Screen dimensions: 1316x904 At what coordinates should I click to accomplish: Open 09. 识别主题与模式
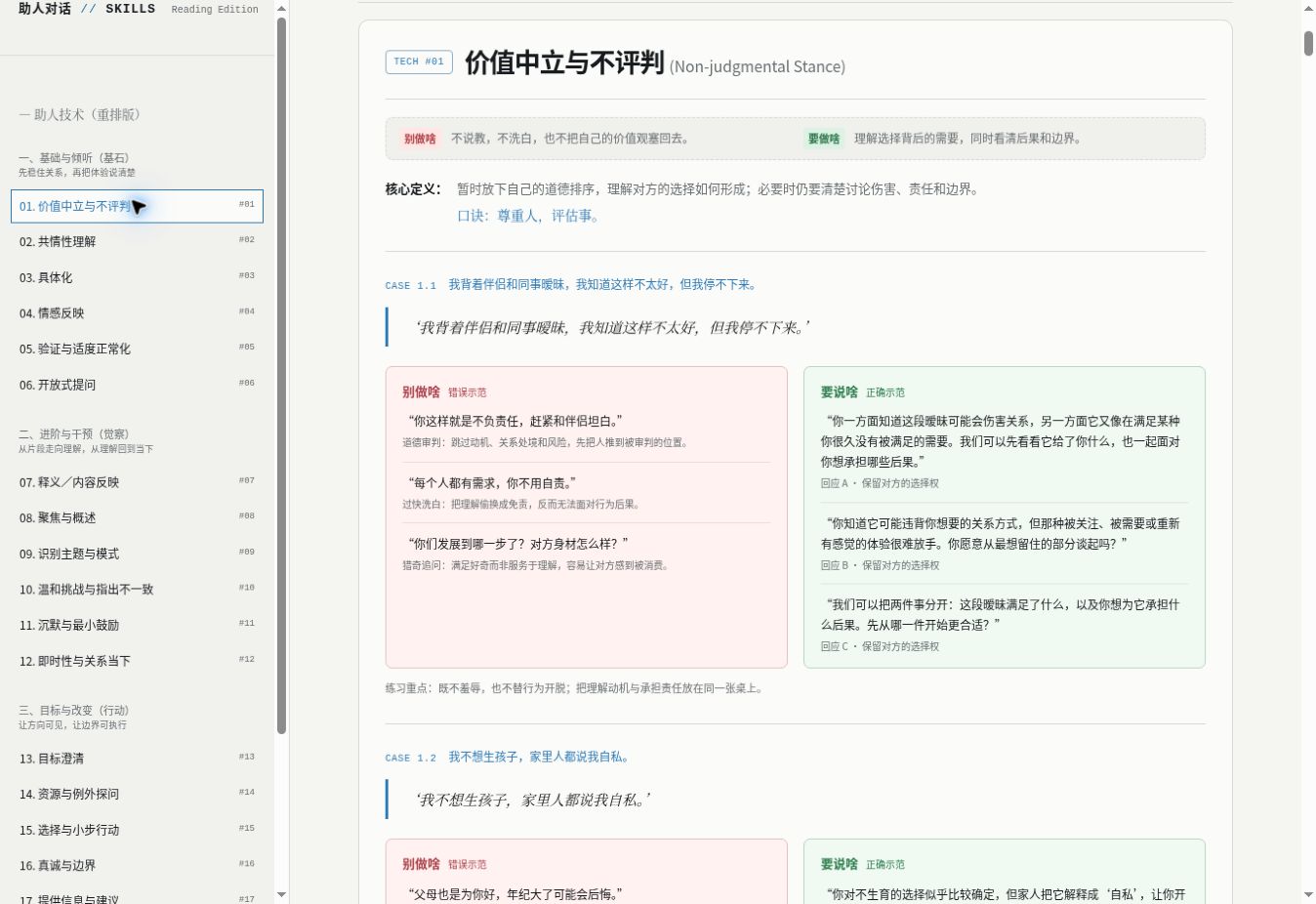pos(137,554)
